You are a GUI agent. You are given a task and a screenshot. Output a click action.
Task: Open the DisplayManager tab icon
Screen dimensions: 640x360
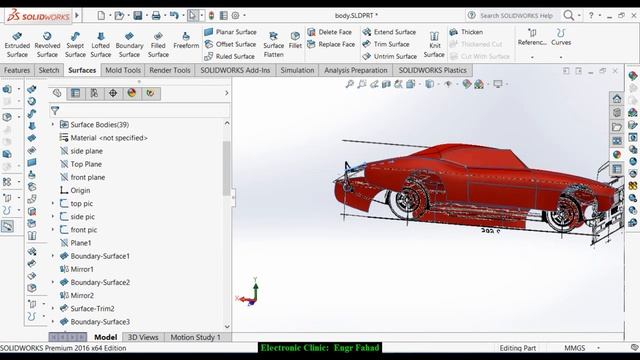click(x=131, y=93)
